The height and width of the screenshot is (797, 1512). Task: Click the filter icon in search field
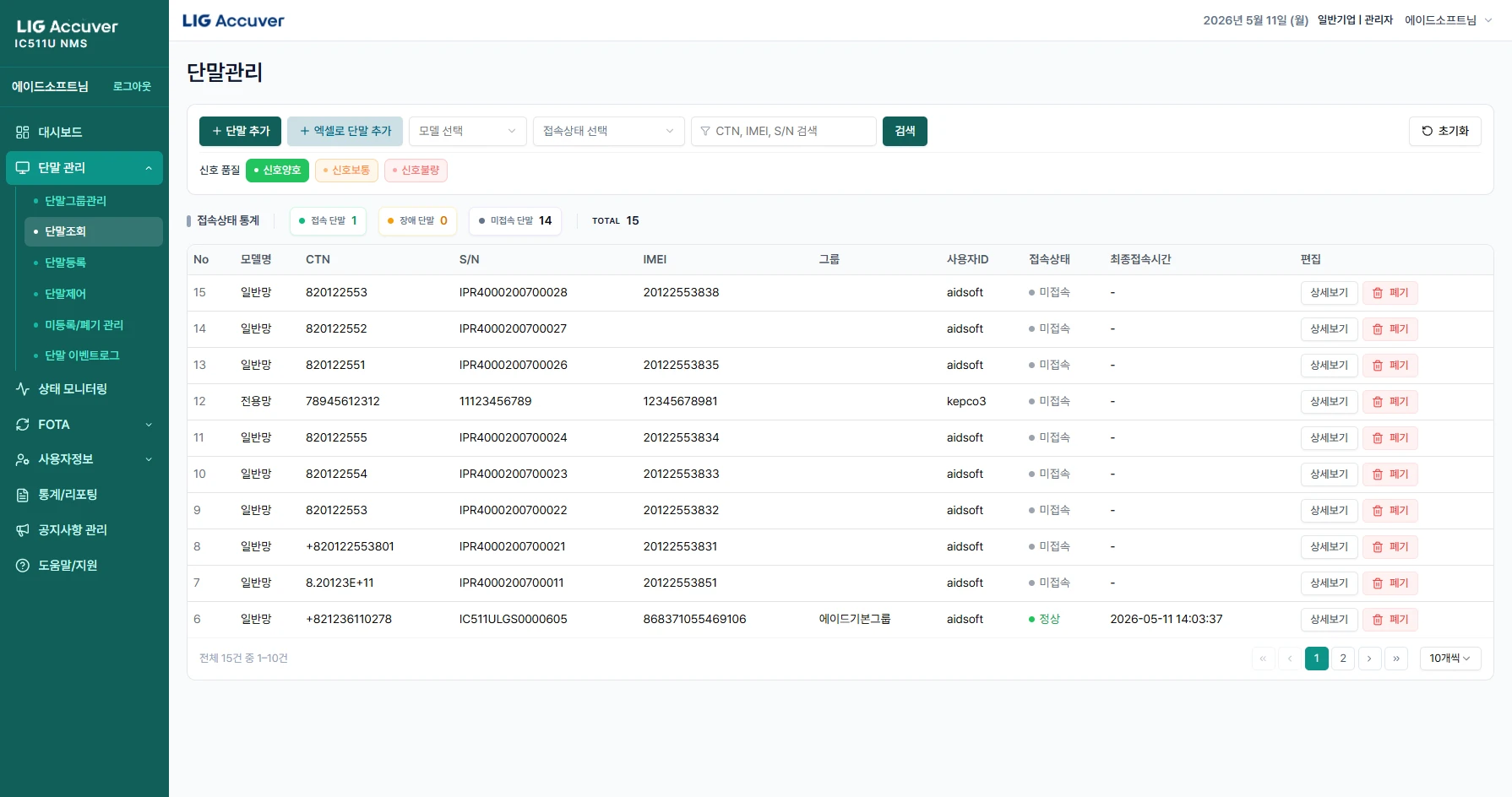point(705,131)
